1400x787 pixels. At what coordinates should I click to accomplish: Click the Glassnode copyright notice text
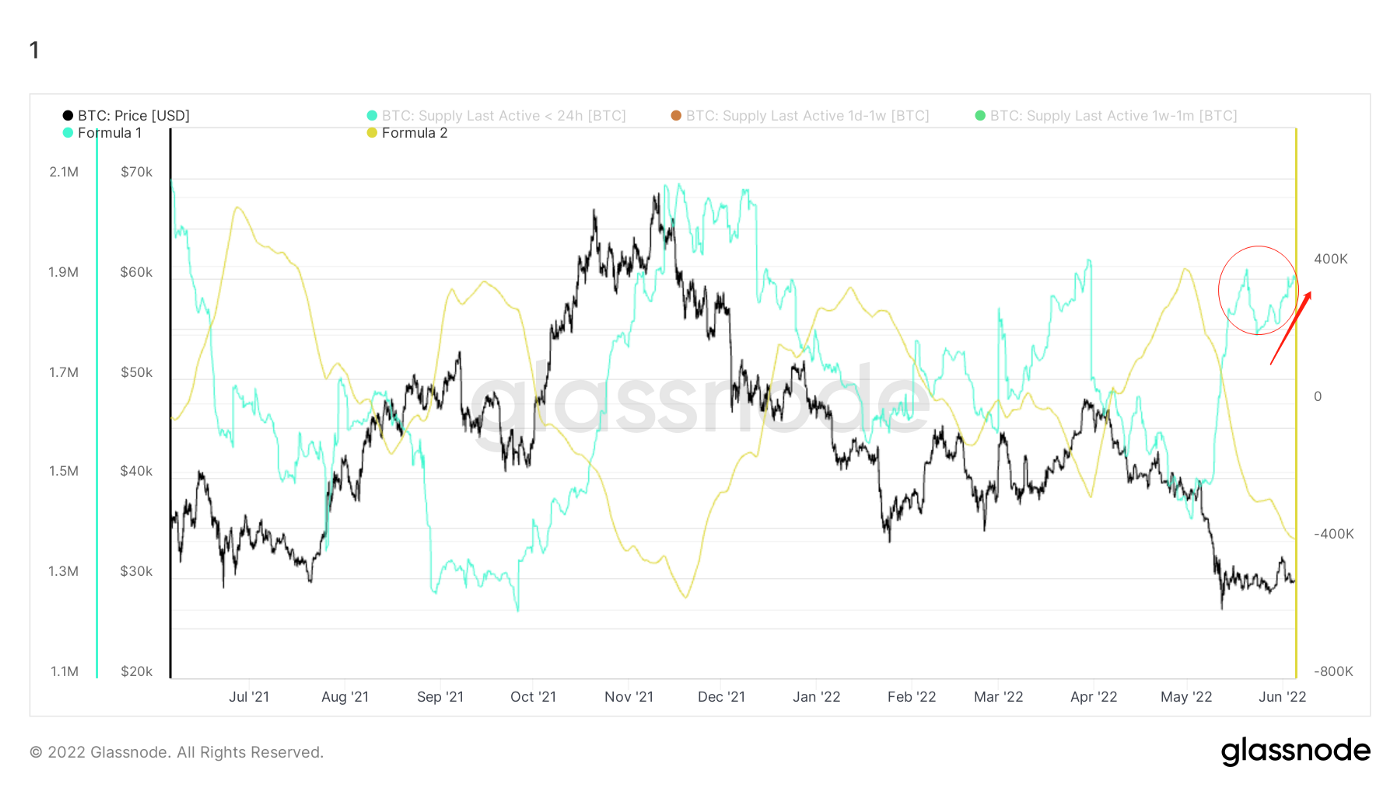pyautogui.click(x=176, y=752)
